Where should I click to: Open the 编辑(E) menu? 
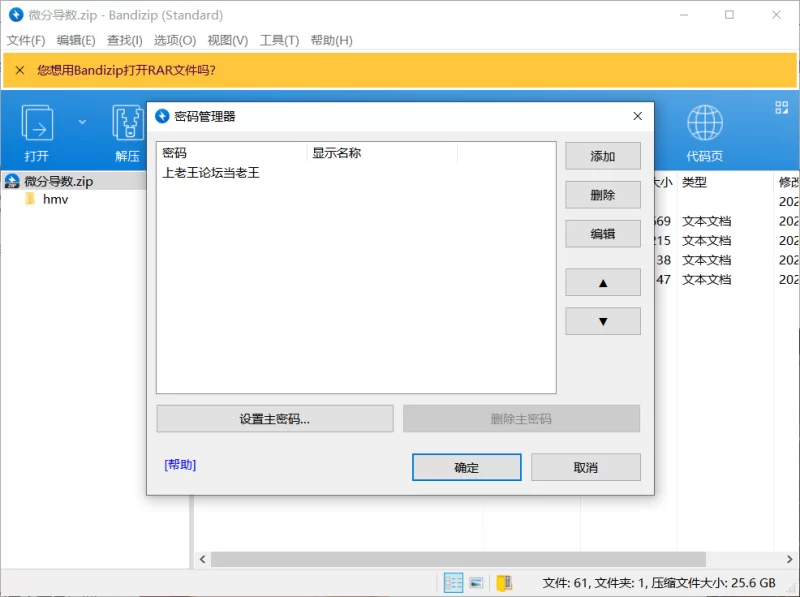(x=76, y=40)
